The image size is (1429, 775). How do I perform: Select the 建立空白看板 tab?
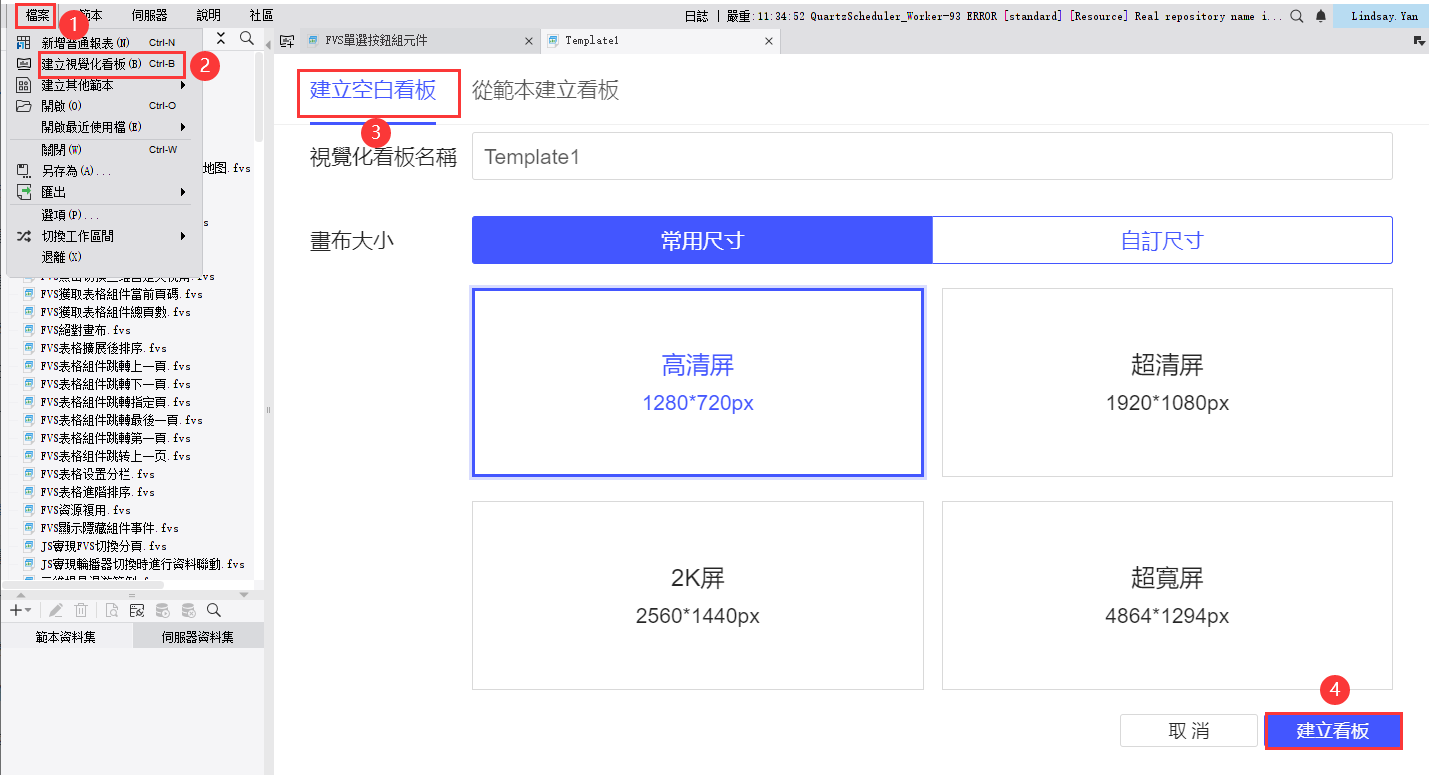click(x=373, y=90)
